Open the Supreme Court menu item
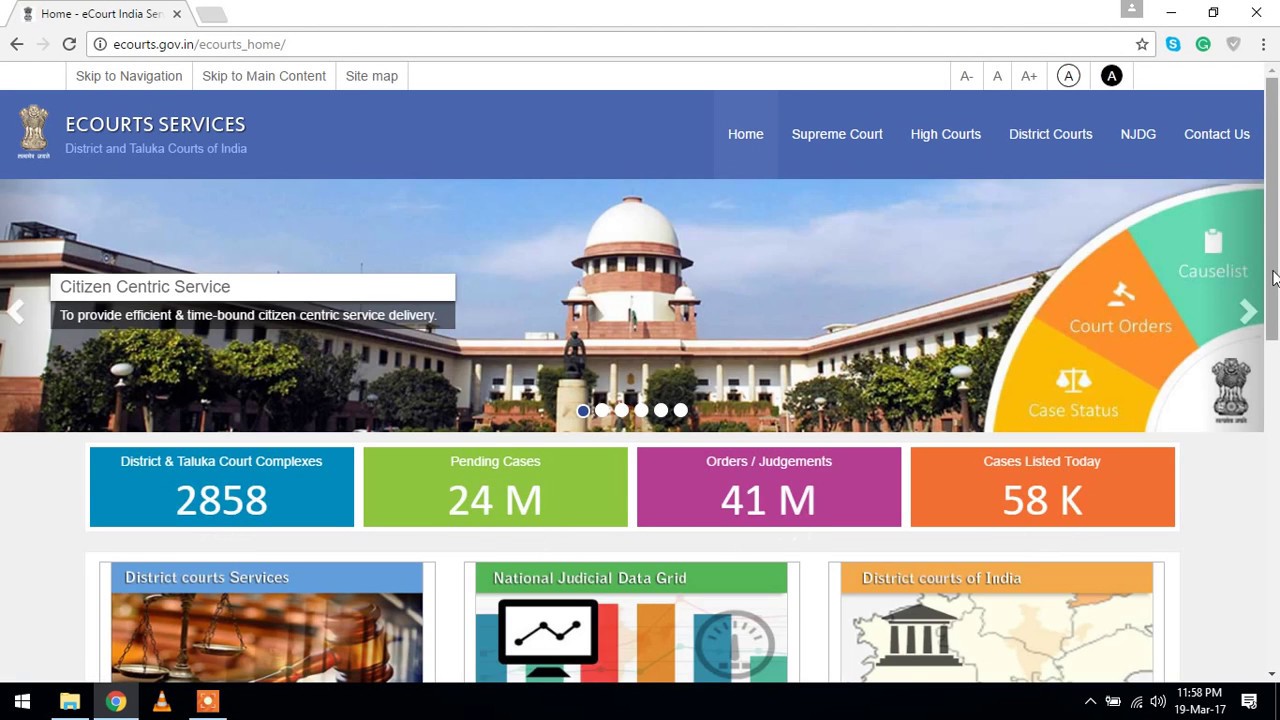This screenshot has height=720, width=1280. [837, 134]
